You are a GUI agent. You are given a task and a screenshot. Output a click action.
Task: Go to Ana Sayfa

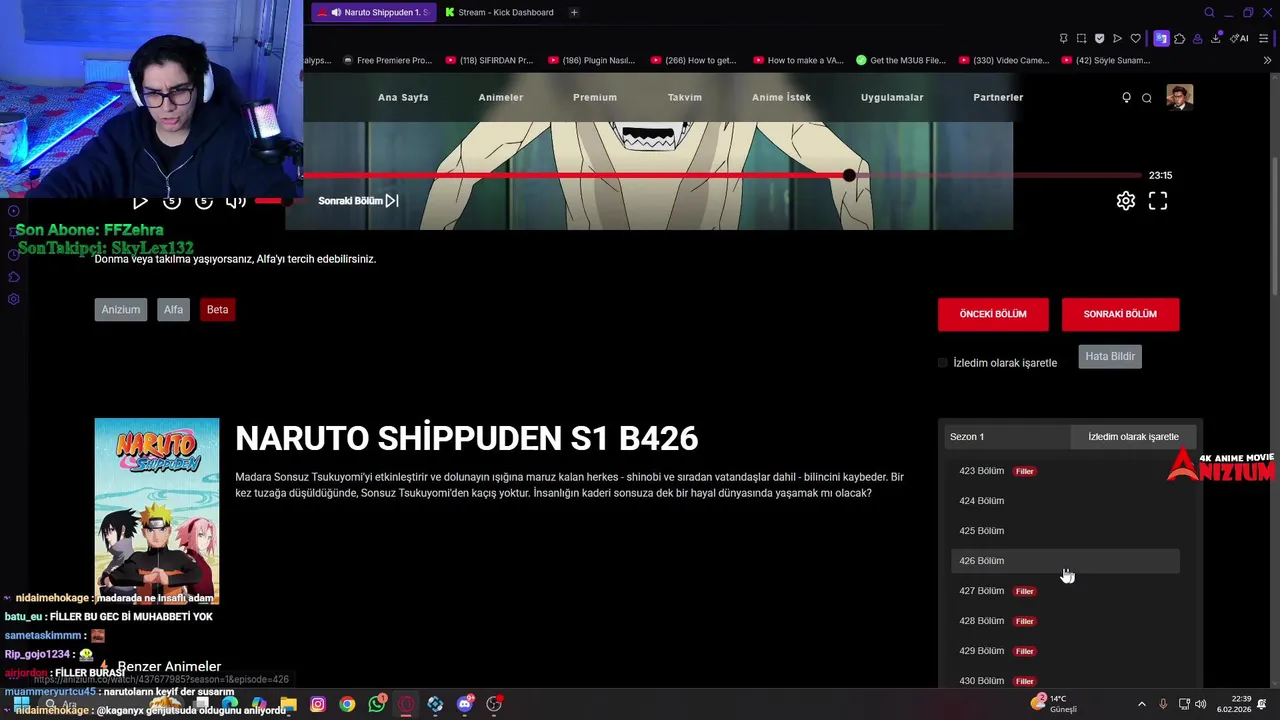click(x=403, y=97)
